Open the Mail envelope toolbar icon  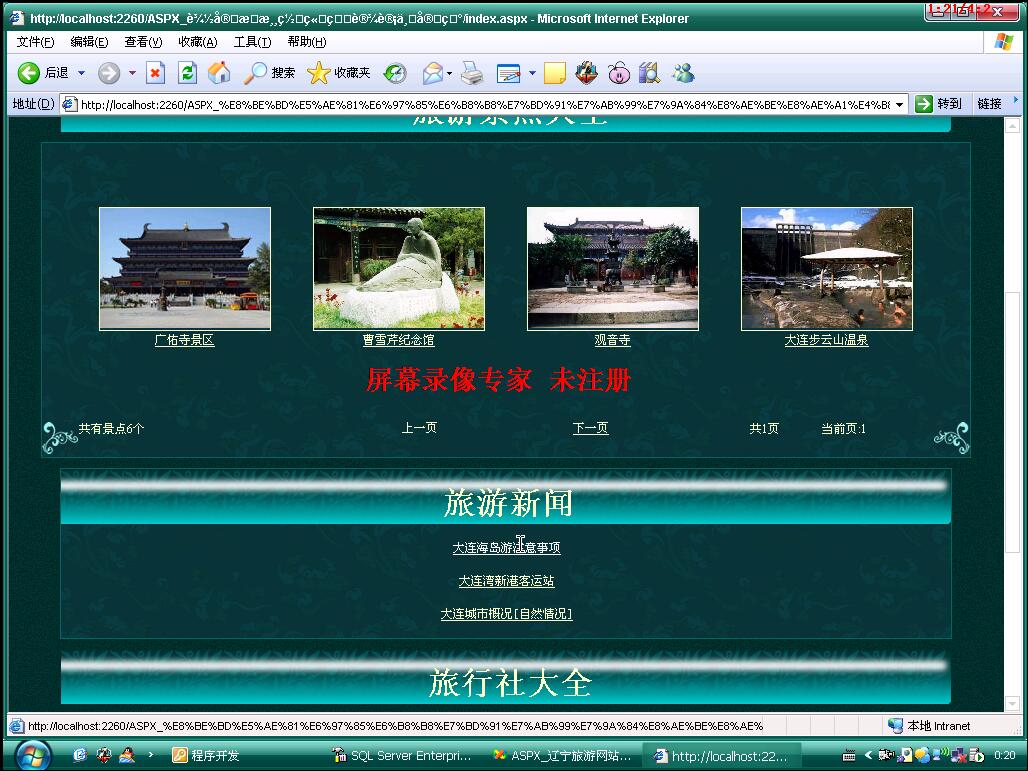(x=433, y=73)
